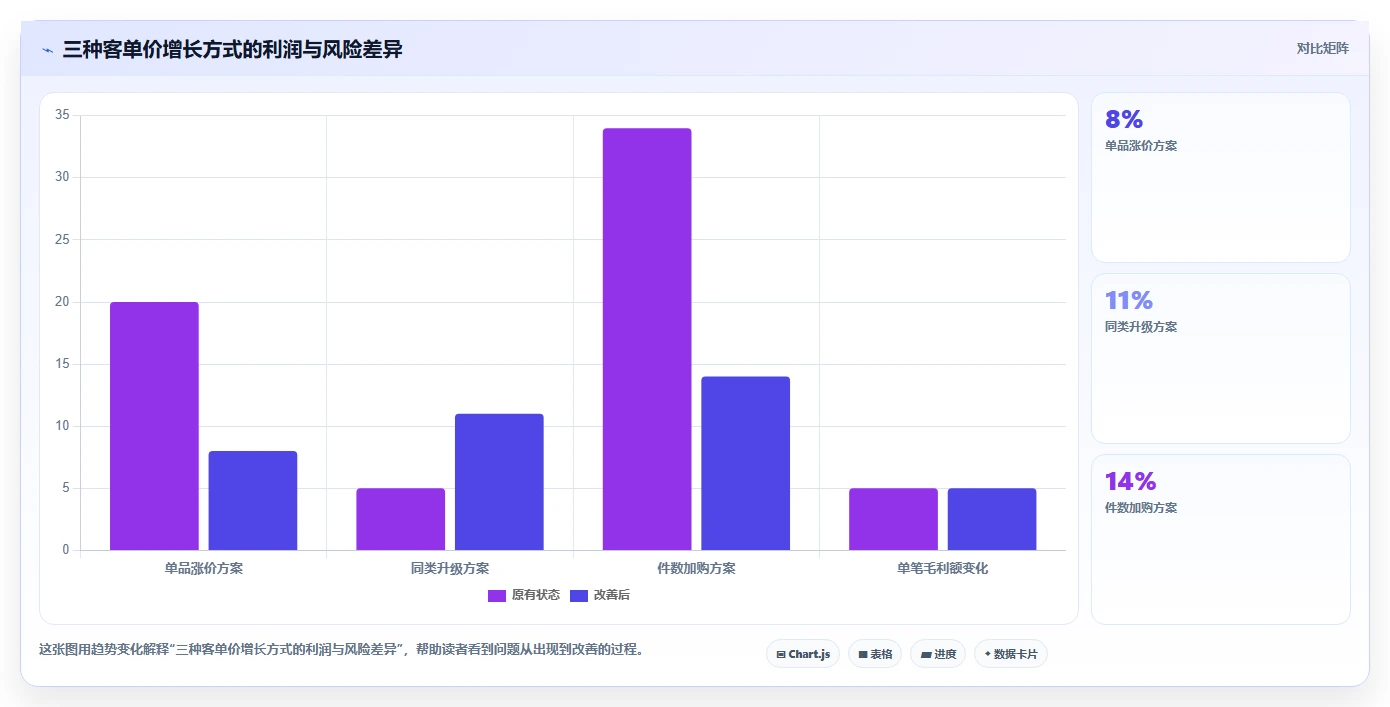The height and width of the screenshot is (707, 1390).
Task: Click the 35 y-axis tick label
Action: coord(62,115)
